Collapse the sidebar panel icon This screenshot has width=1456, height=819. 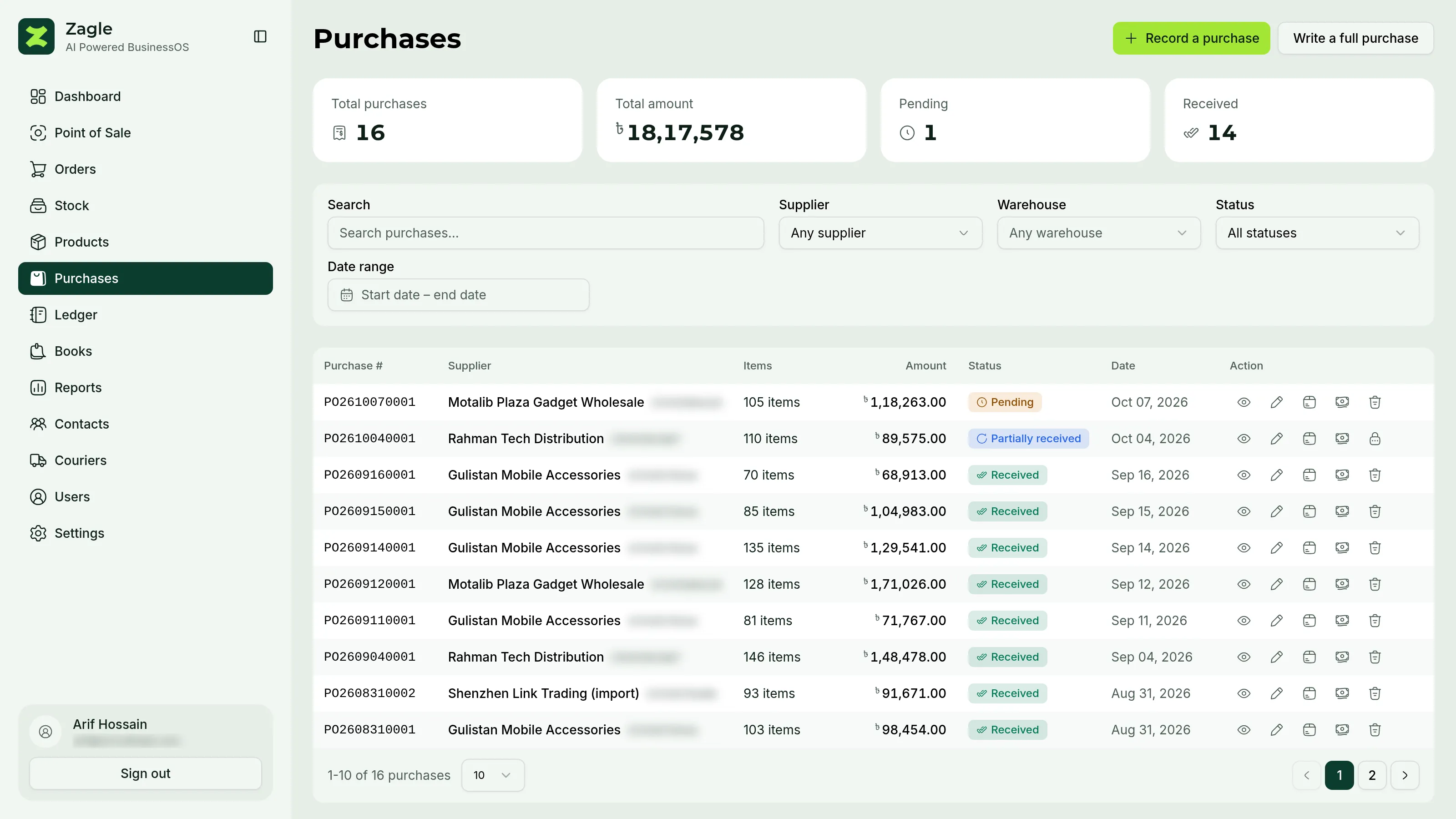(260, 37)
